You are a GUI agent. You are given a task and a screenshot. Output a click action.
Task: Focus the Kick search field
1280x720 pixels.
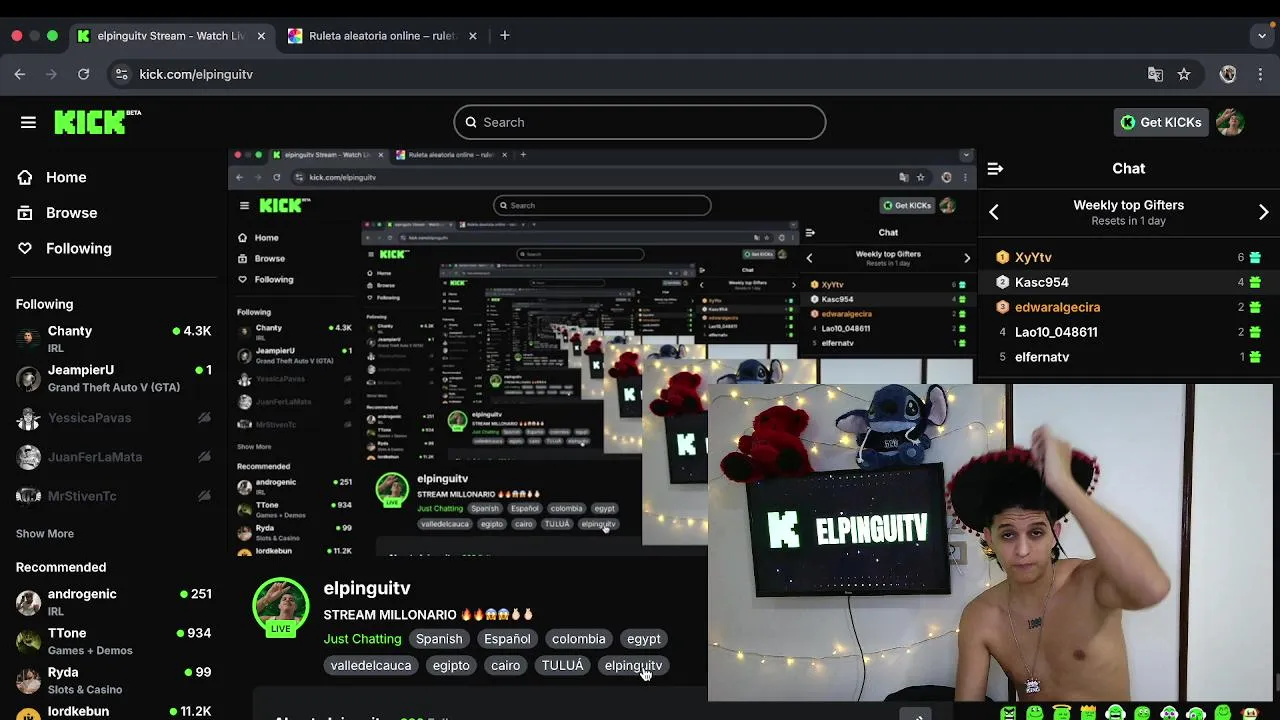640,122
